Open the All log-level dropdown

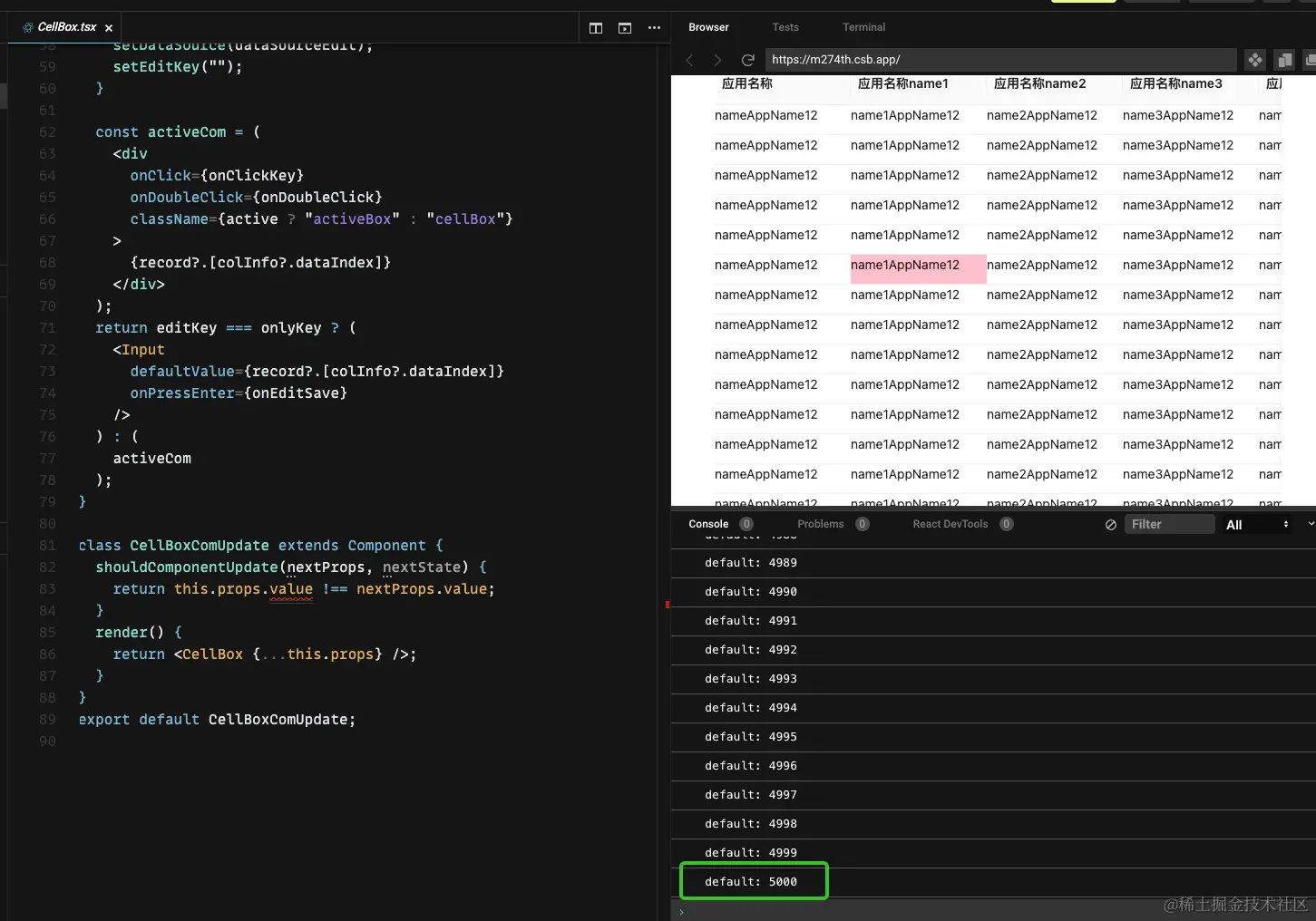click(1256, 525)
